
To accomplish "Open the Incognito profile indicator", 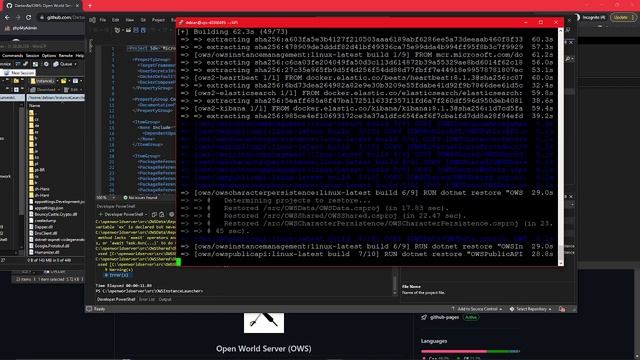I will 590,18.
